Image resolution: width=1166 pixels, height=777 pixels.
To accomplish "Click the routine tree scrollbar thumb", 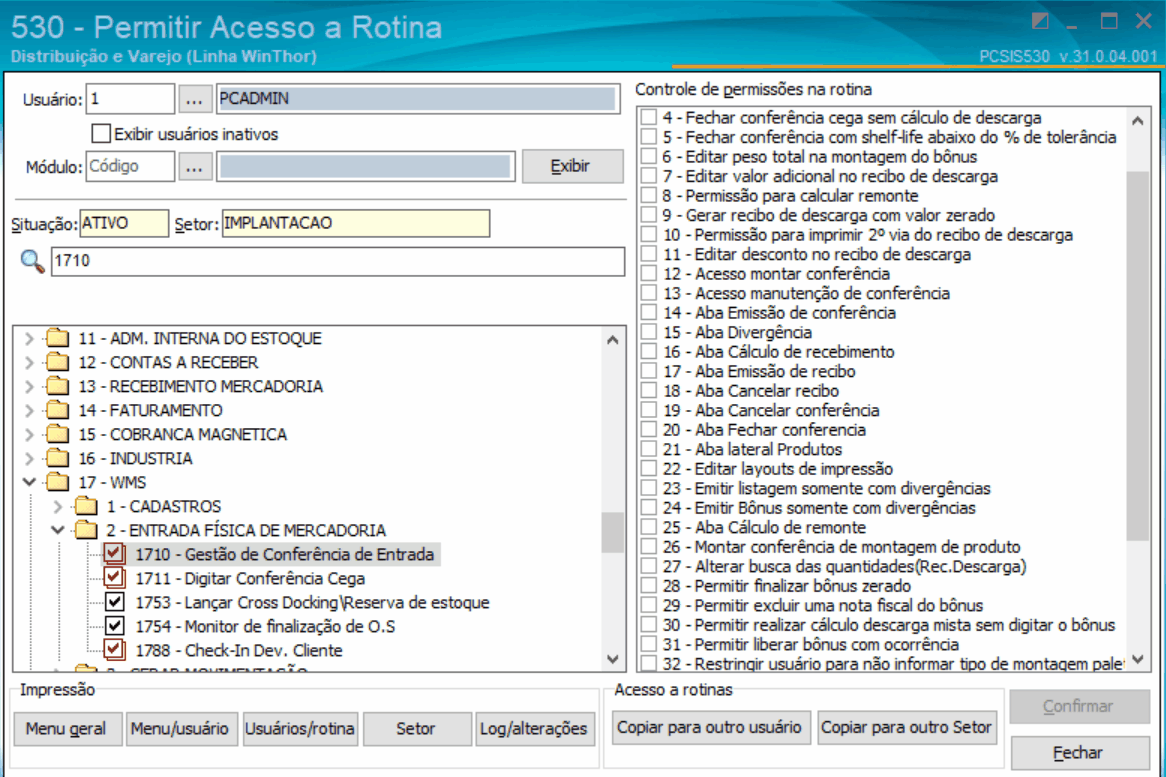I will click(x=613, y=532).
